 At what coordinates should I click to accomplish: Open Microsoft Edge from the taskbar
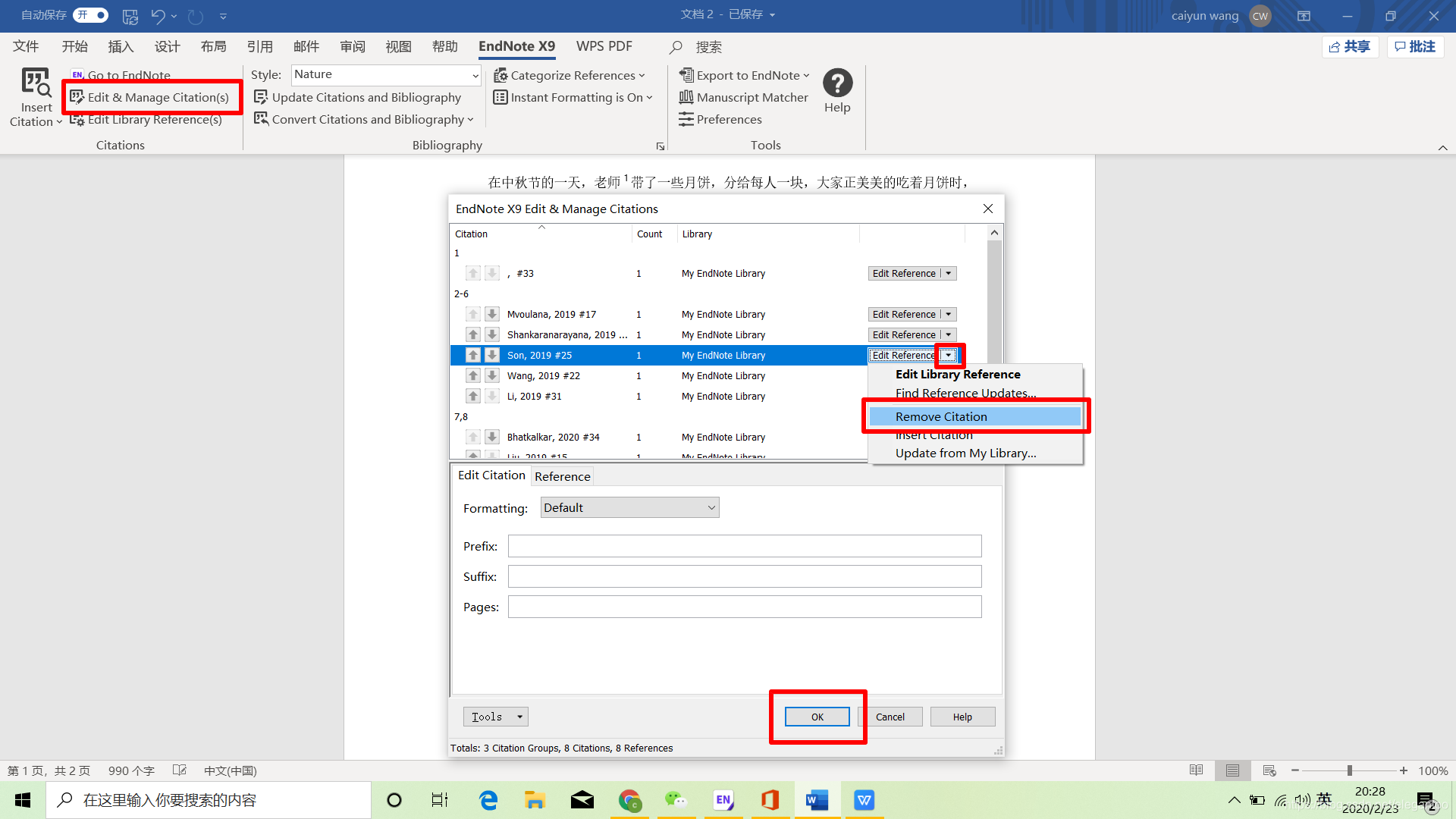[x=488, y=800]
